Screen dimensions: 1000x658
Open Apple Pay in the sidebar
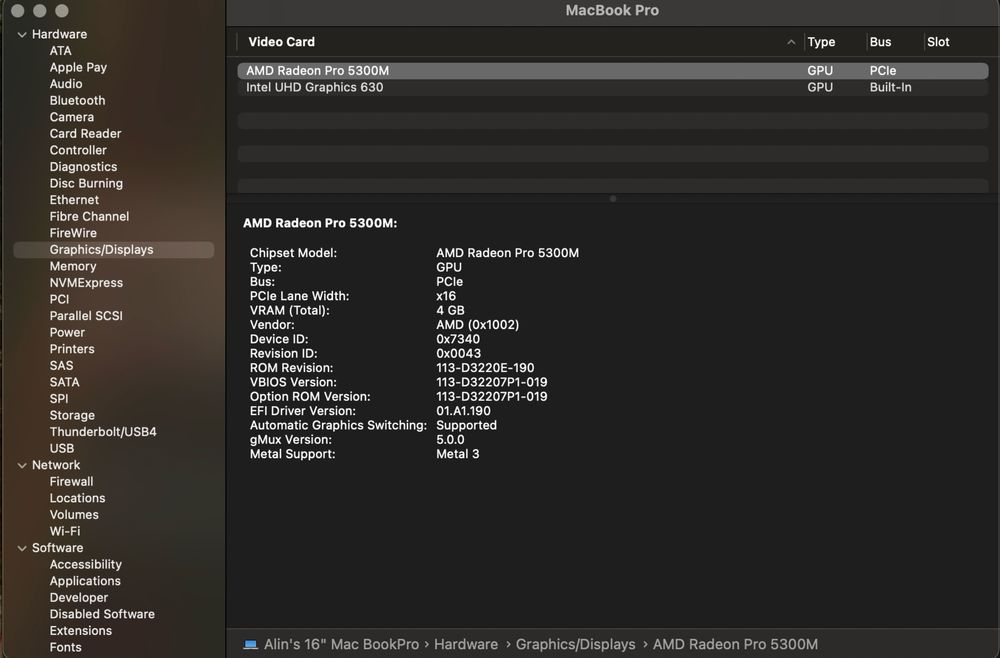pyautogui.click(x=78, y=68)
